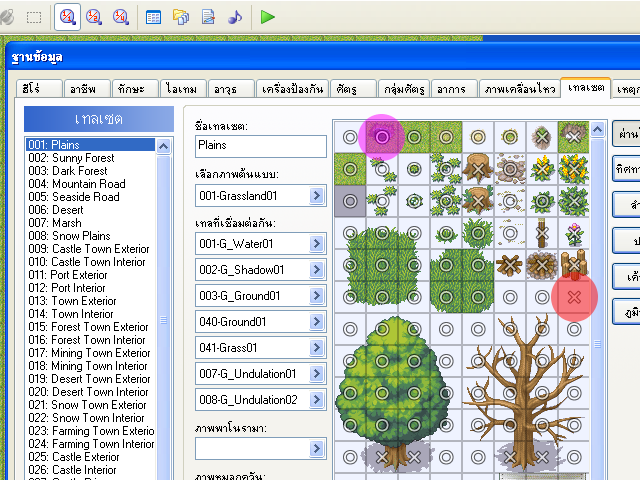The width and height of the screenshot is (640, 480).
Task: Toggle passage on the upright wooden post tile
Action: point(542,233)
